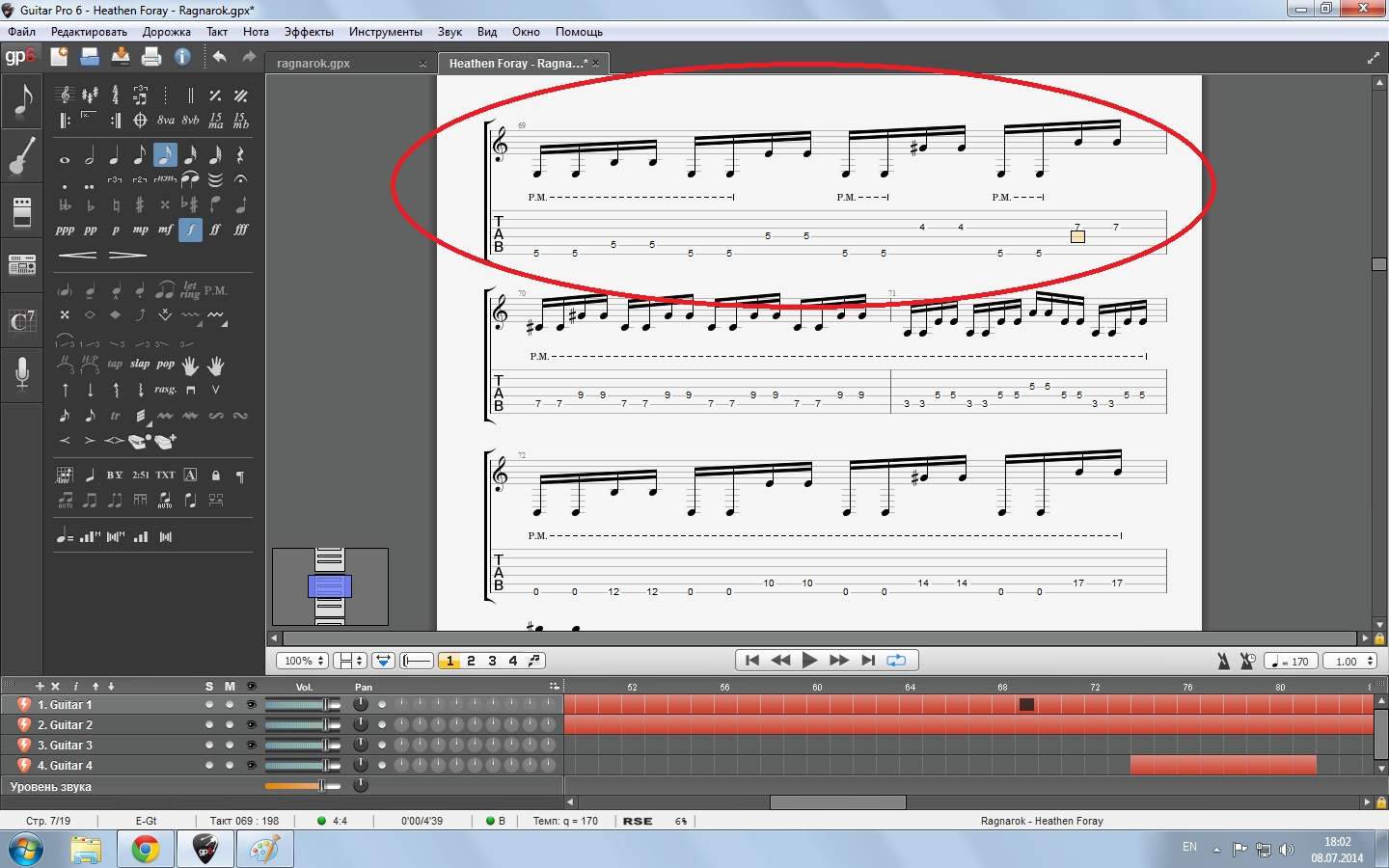Toggle visibility of Guitar 4 track
1389x868 pixels.
[251, 766]
